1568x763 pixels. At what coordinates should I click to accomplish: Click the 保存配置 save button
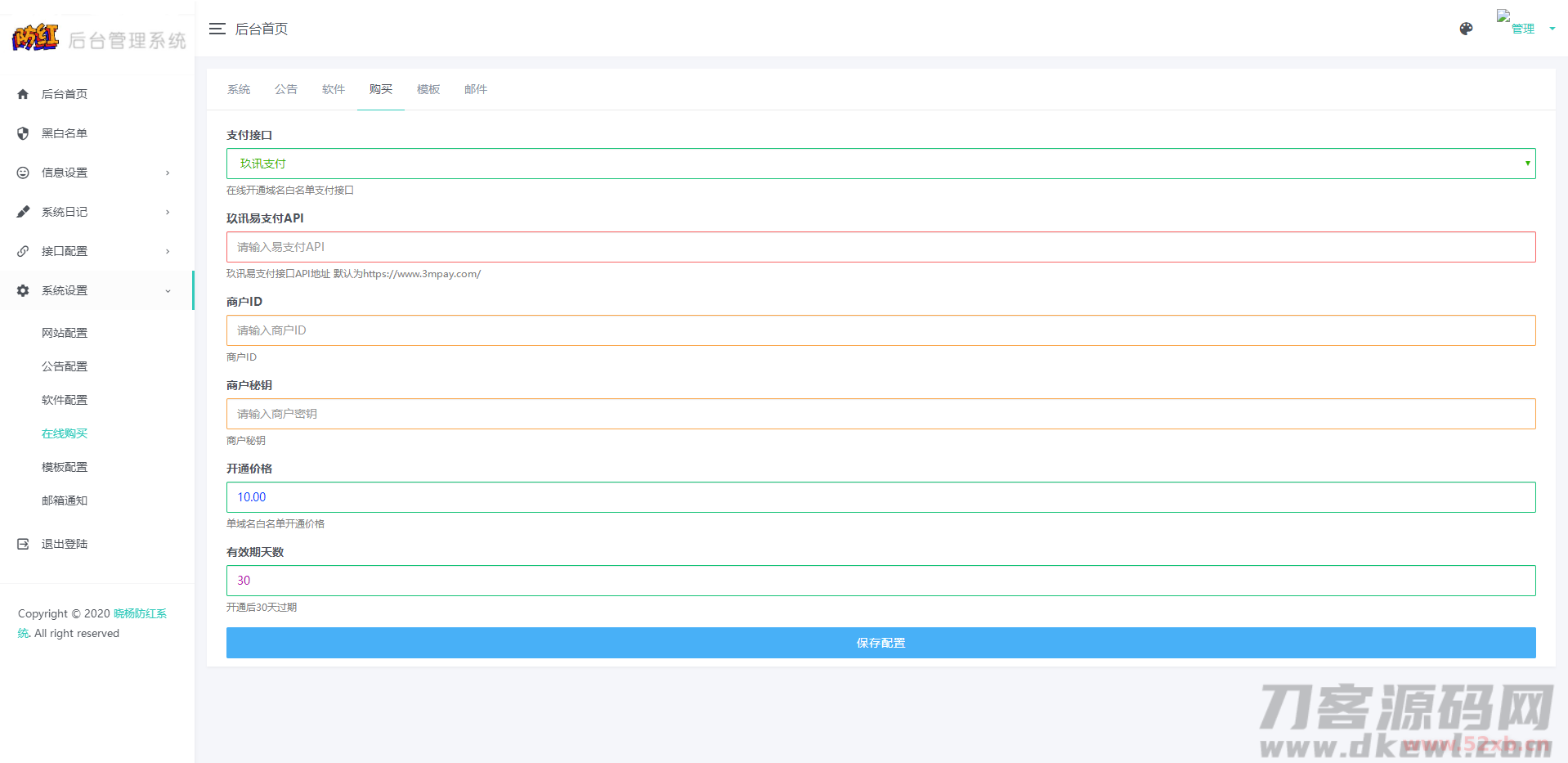point(880,643)
